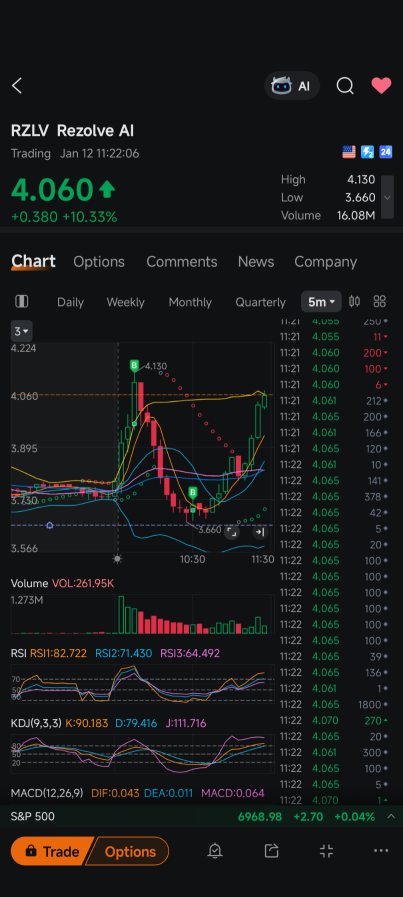Tap the RSI1:82.722 value
This screenshot has height=897, width=403.
click(58, 653)
